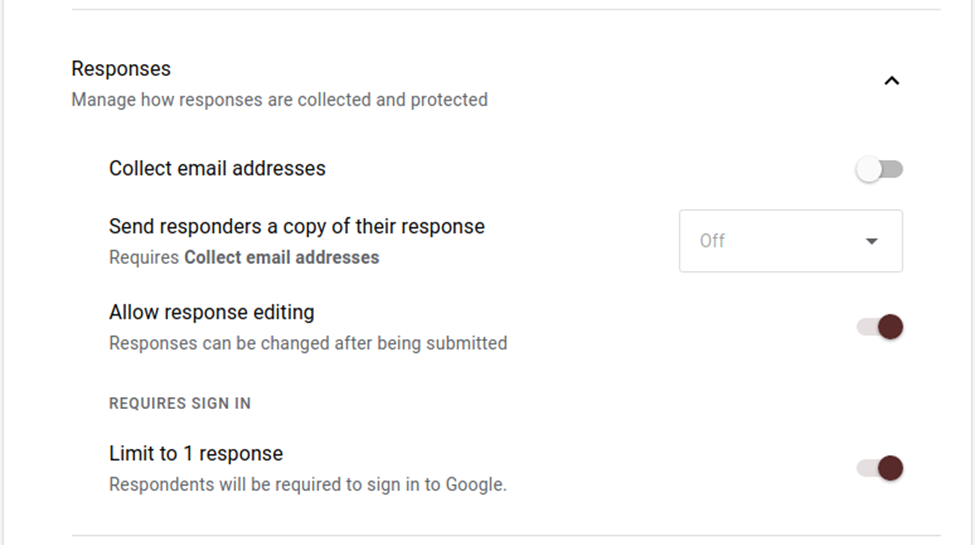Click the dropdown arrow beside Off
This screenshot has width=975, height=545.
(871, 241)
